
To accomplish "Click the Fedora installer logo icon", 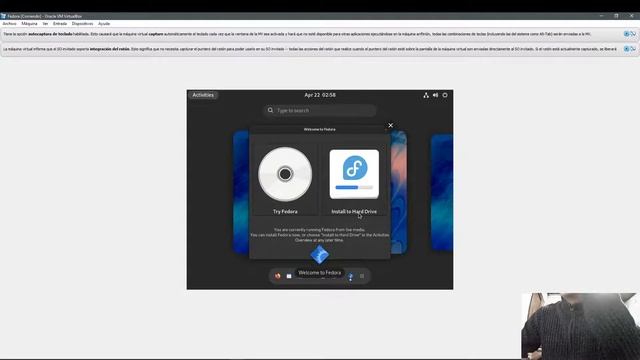I will pos(354,174).
